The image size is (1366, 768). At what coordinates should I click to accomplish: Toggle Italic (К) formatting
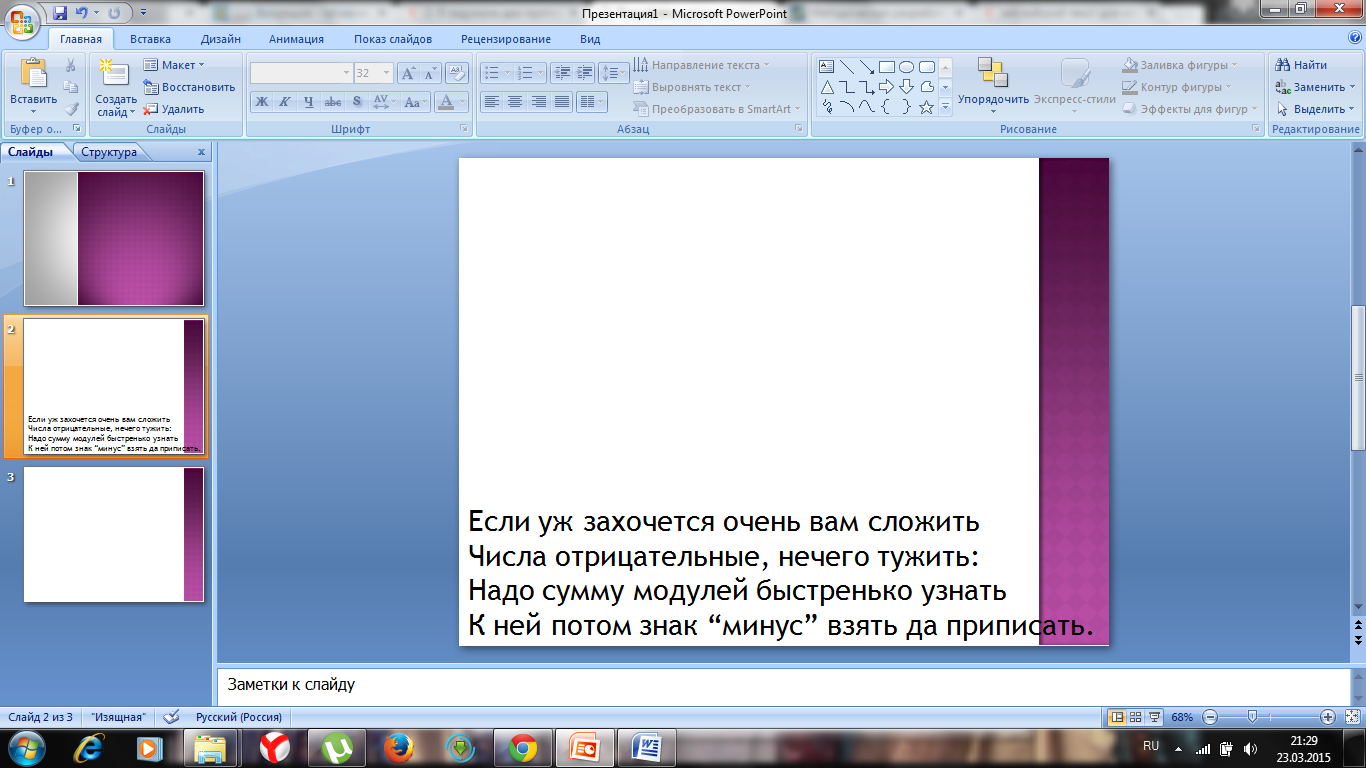point(284,102)
